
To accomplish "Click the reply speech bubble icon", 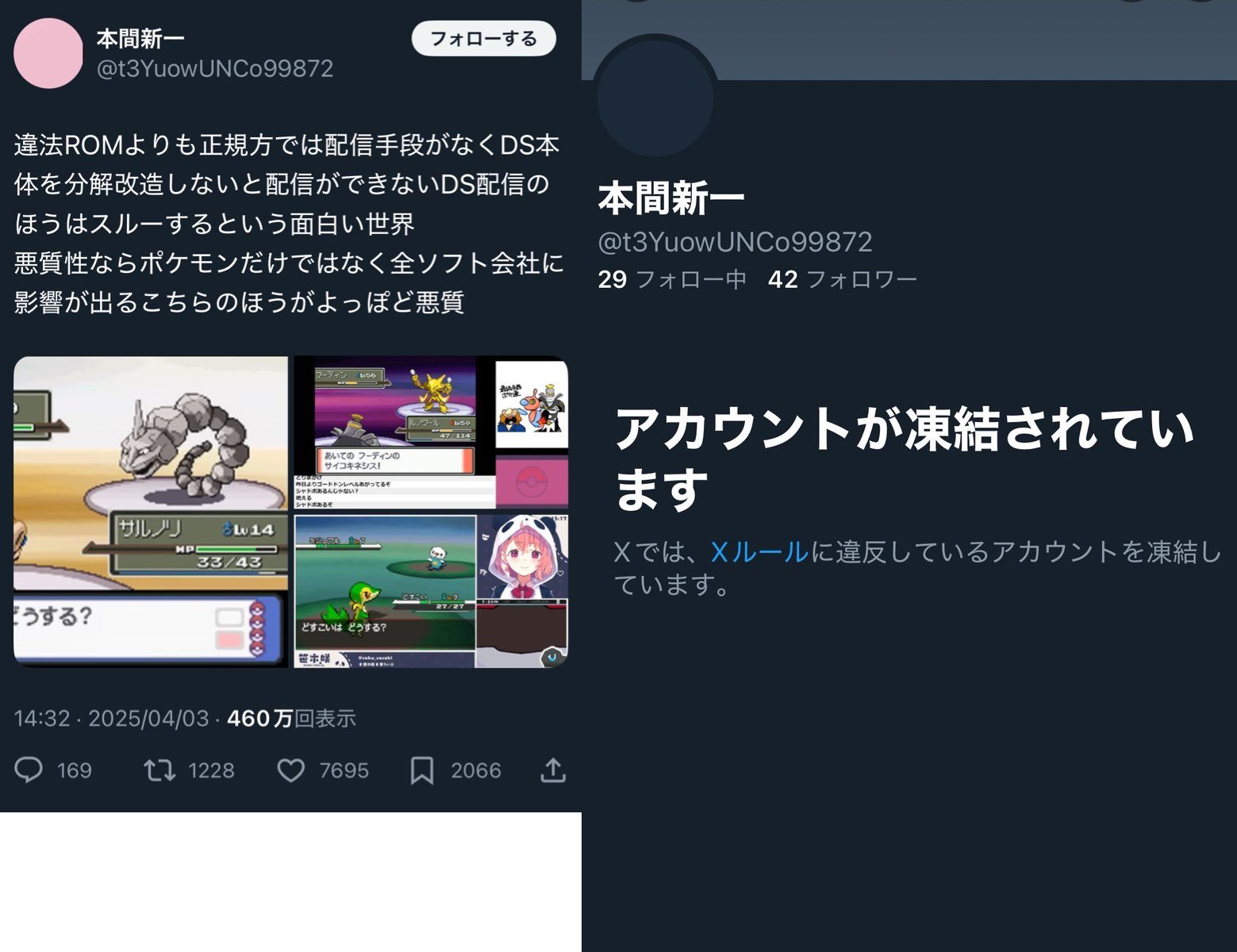I will (29, 770).
